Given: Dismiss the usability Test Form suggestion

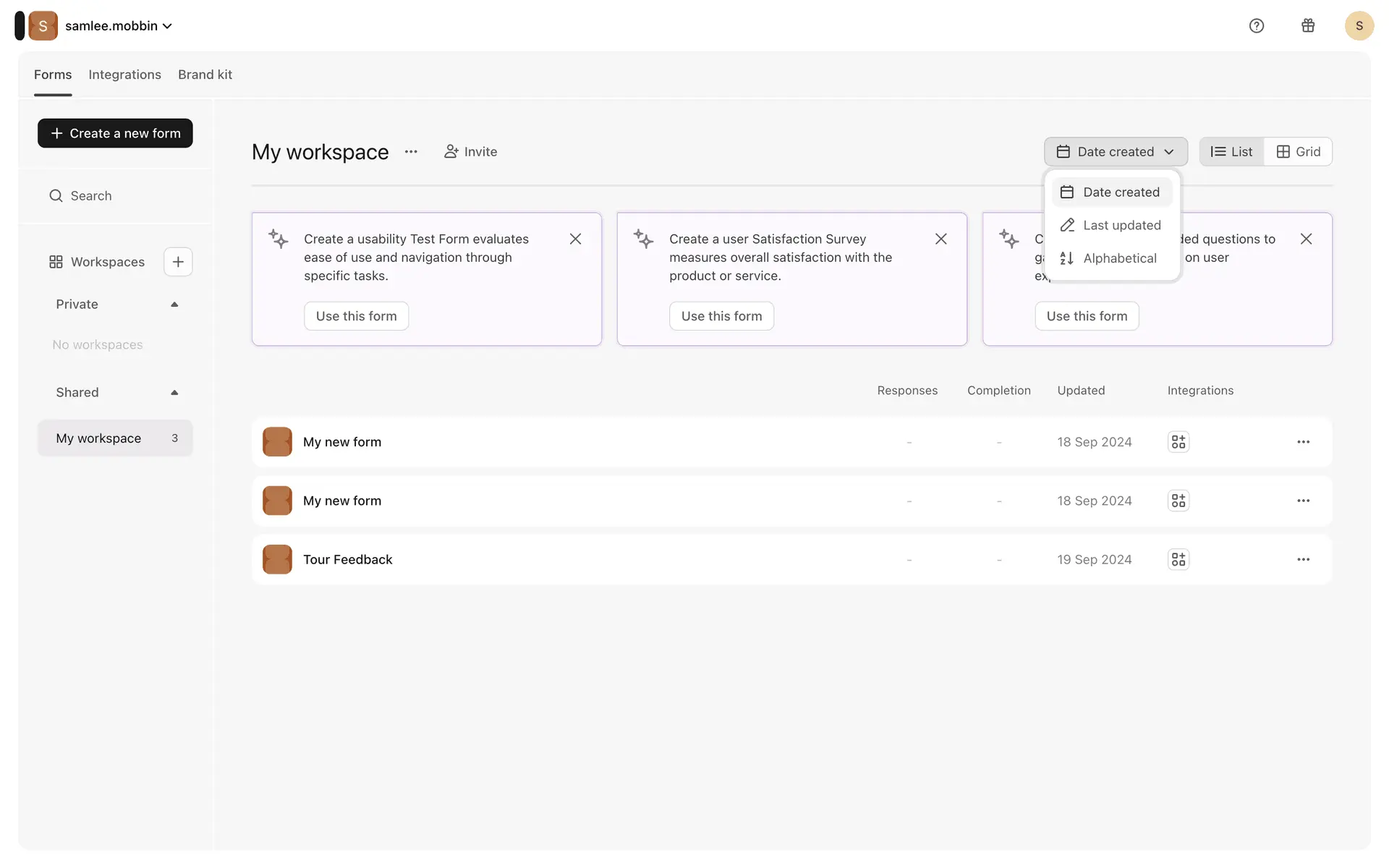Looking at the screenshot, I should [575, 239].
